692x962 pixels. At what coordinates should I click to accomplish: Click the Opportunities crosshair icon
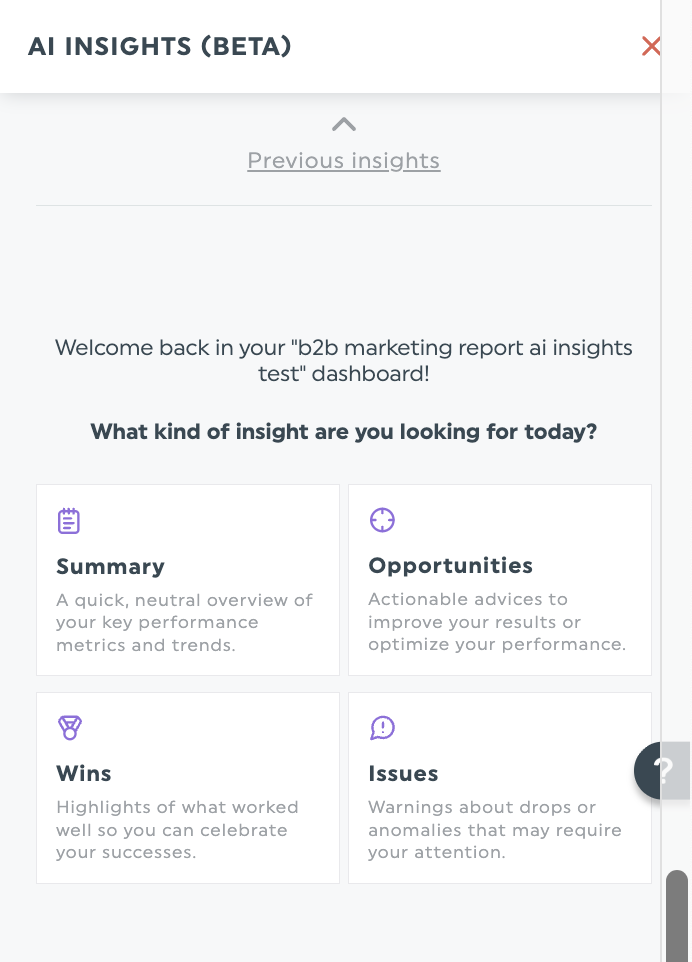(x=382, y=520)
